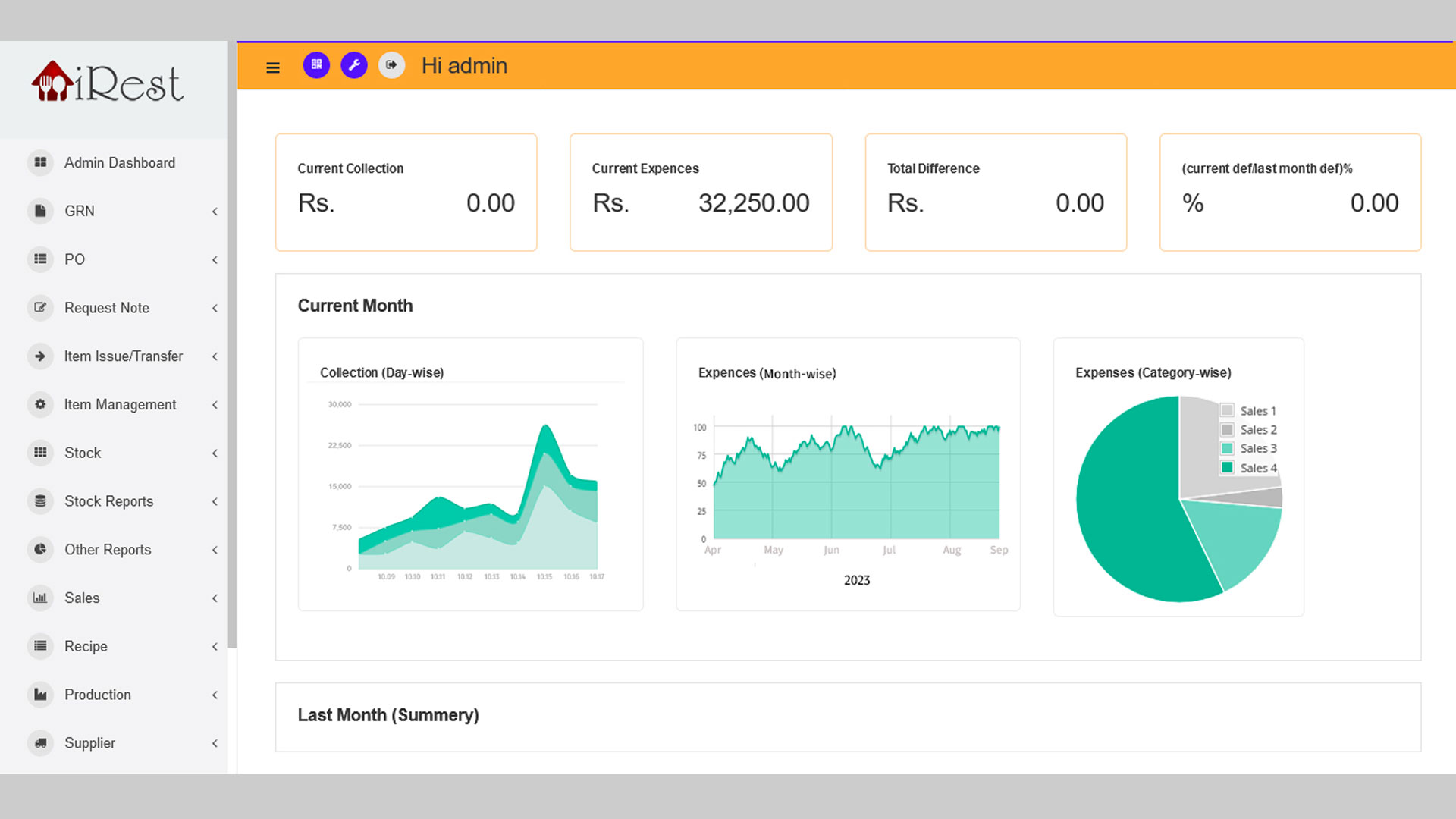This screenshot has width=1456, height=819.
Task: Click the current def/last month def% card
Action: 1290,193
